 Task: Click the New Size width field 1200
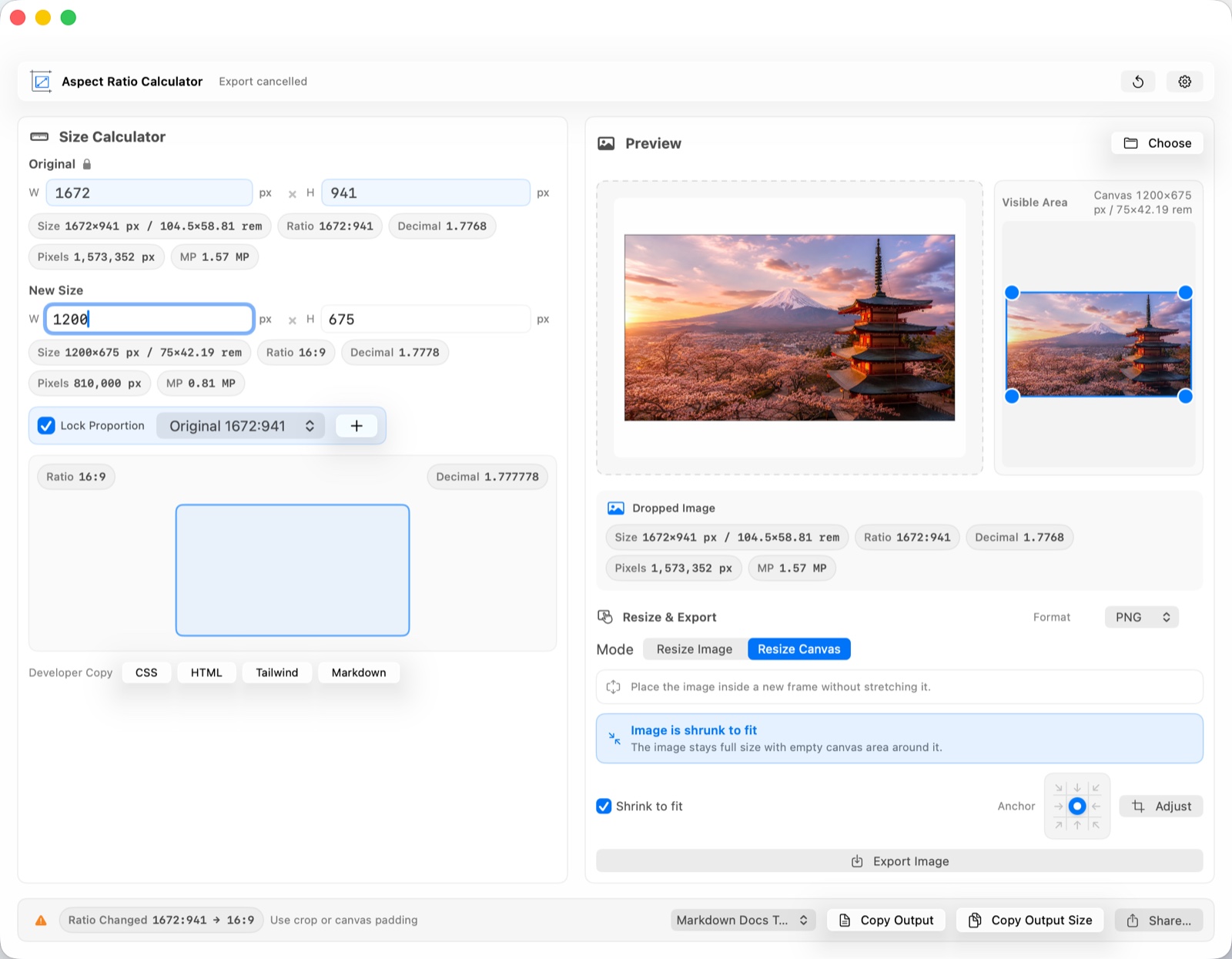point(149,319)
